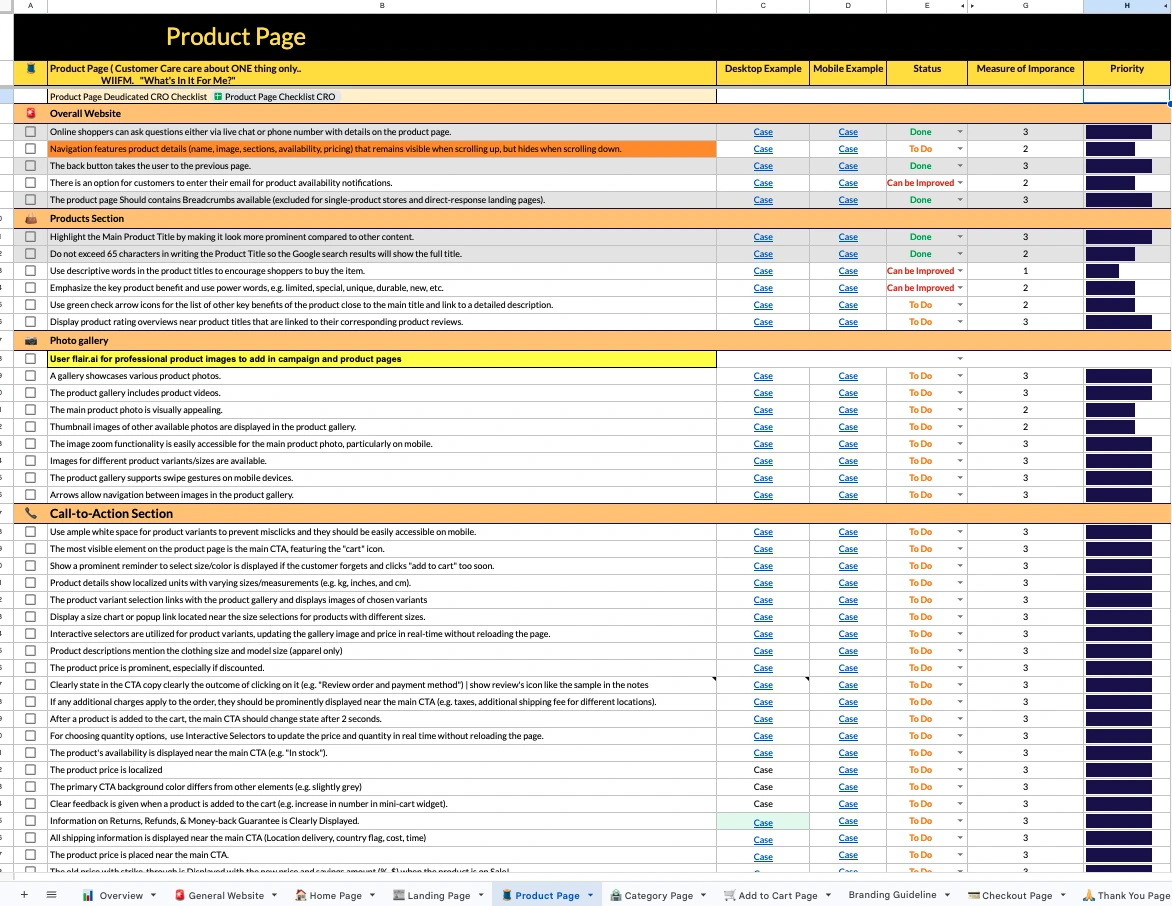Screen dimensions: 1172x906
Task: Click the All Sheets hamburger icon bottom-left
Action: pyautogui.click(x=51, y=894)
